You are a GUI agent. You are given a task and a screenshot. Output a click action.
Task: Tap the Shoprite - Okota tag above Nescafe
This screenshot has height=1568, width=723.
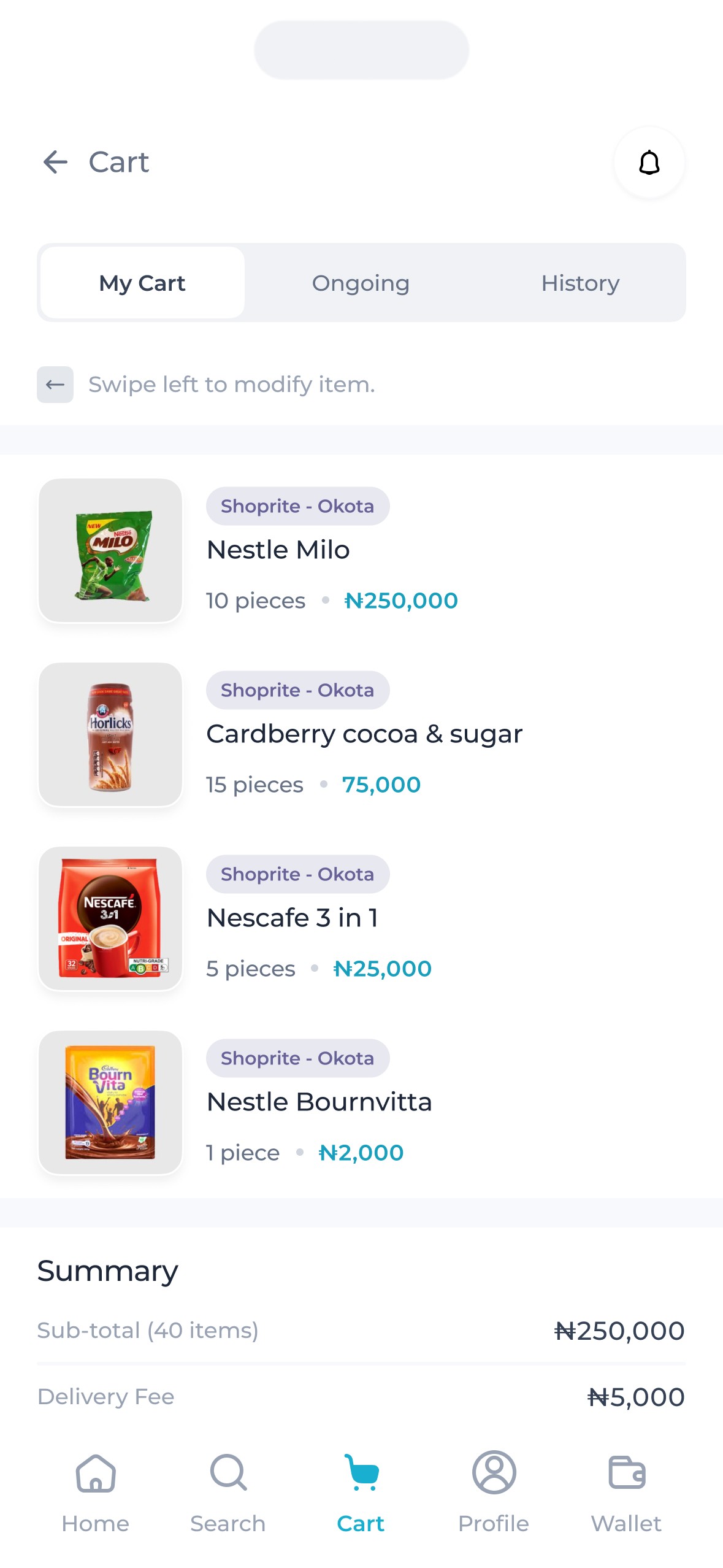[x=297, y=874]
